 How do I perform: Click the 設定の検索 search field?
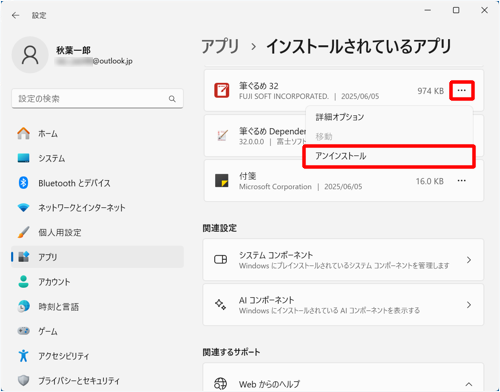97,99
